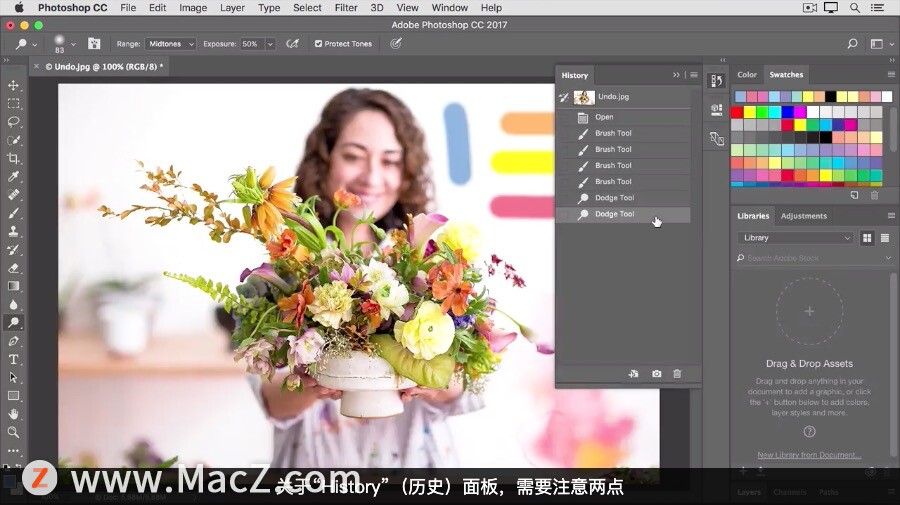Collapse the History panel double arrows
Image resolution: width=900 pixels, height=505 pixels.
coord(676,75)
